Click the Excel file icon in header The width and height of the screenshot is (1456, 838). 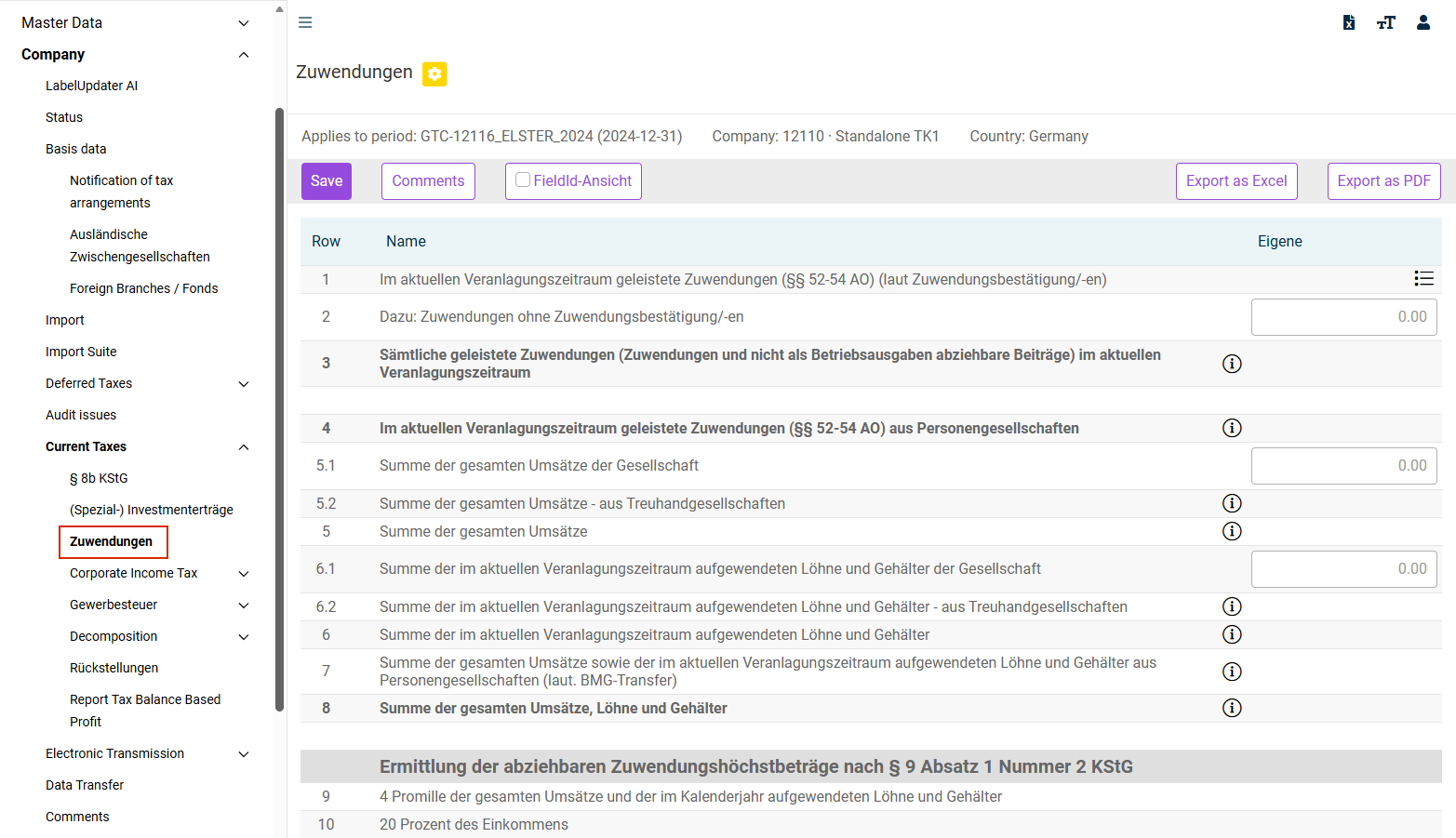(1348, 22)
